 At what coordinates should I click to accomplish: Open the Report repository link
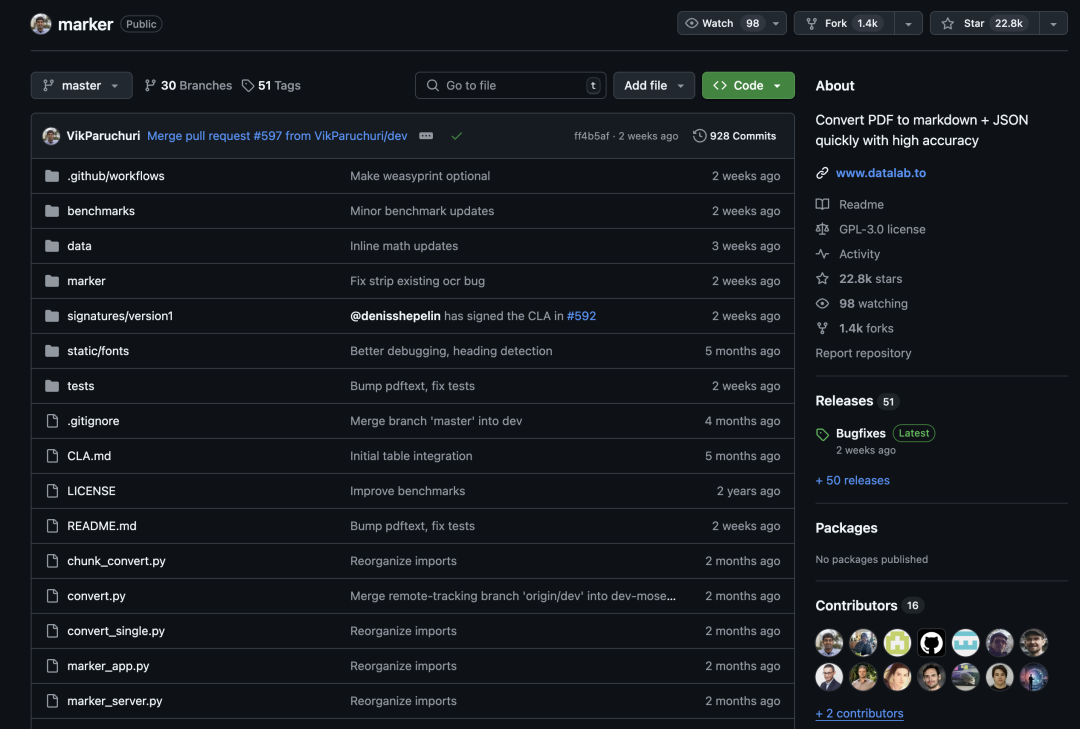coord(863,353)
